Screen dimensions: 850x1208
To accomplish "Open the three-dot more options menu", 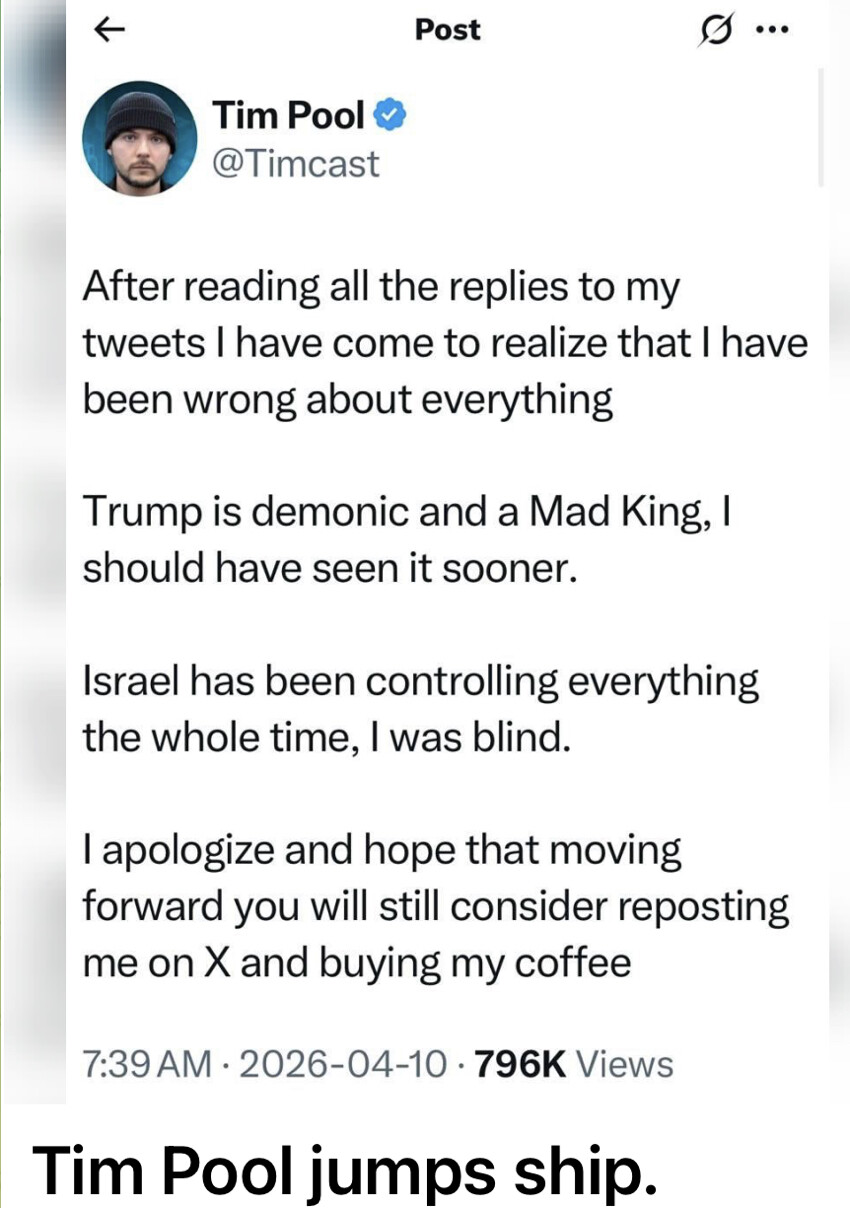I will [x=769, y=30].
